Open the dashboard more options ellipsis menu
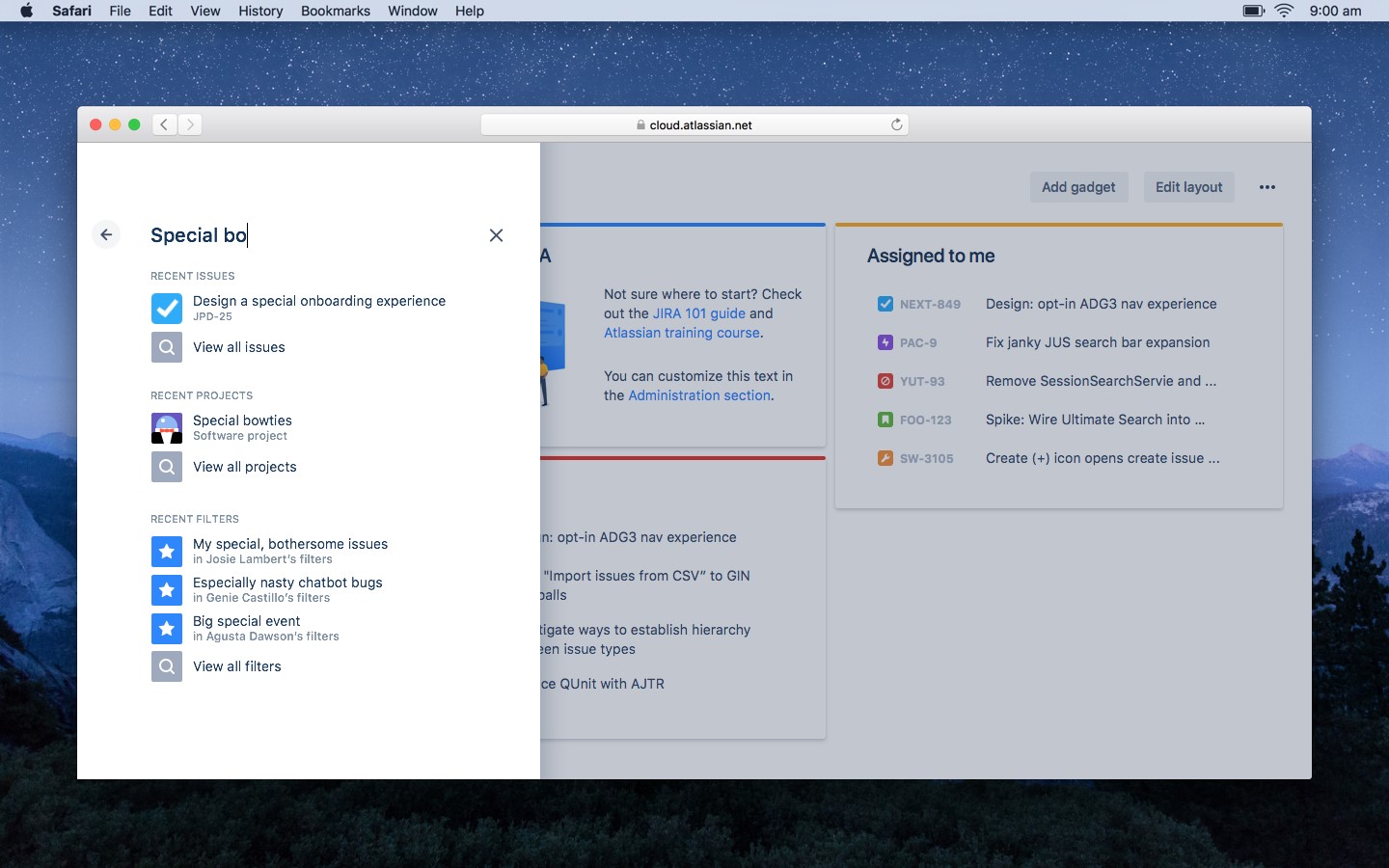The height and width of the screenshot is (868, 1389). tap(1267, 187)
